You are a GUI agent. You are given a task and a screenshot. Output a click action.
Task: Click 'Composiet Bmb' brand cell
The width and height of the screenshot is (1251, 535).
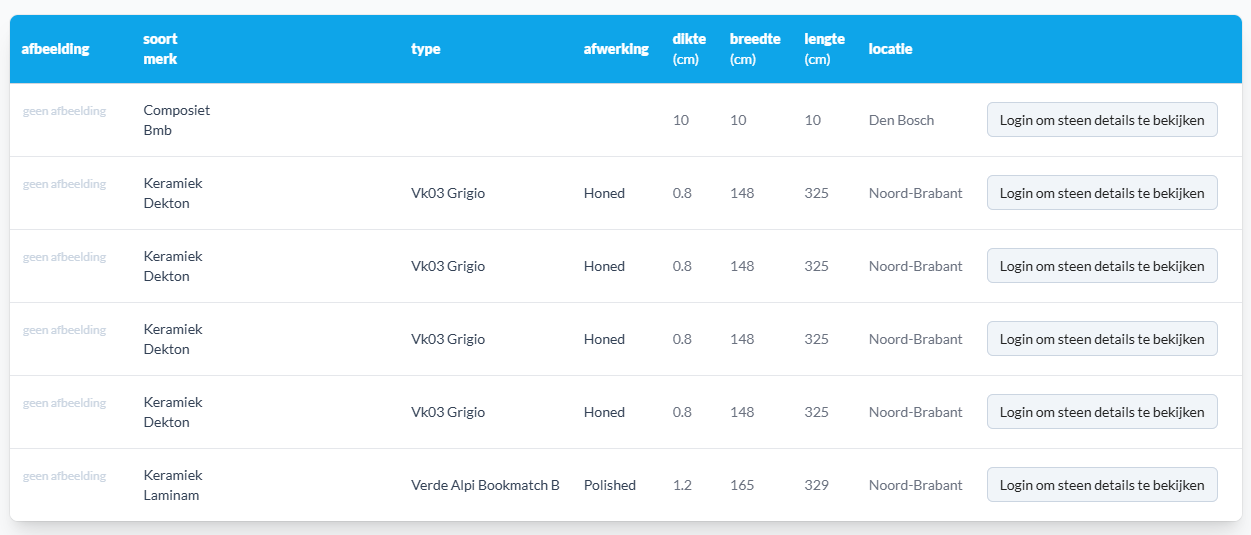click(x=176, y=120)
